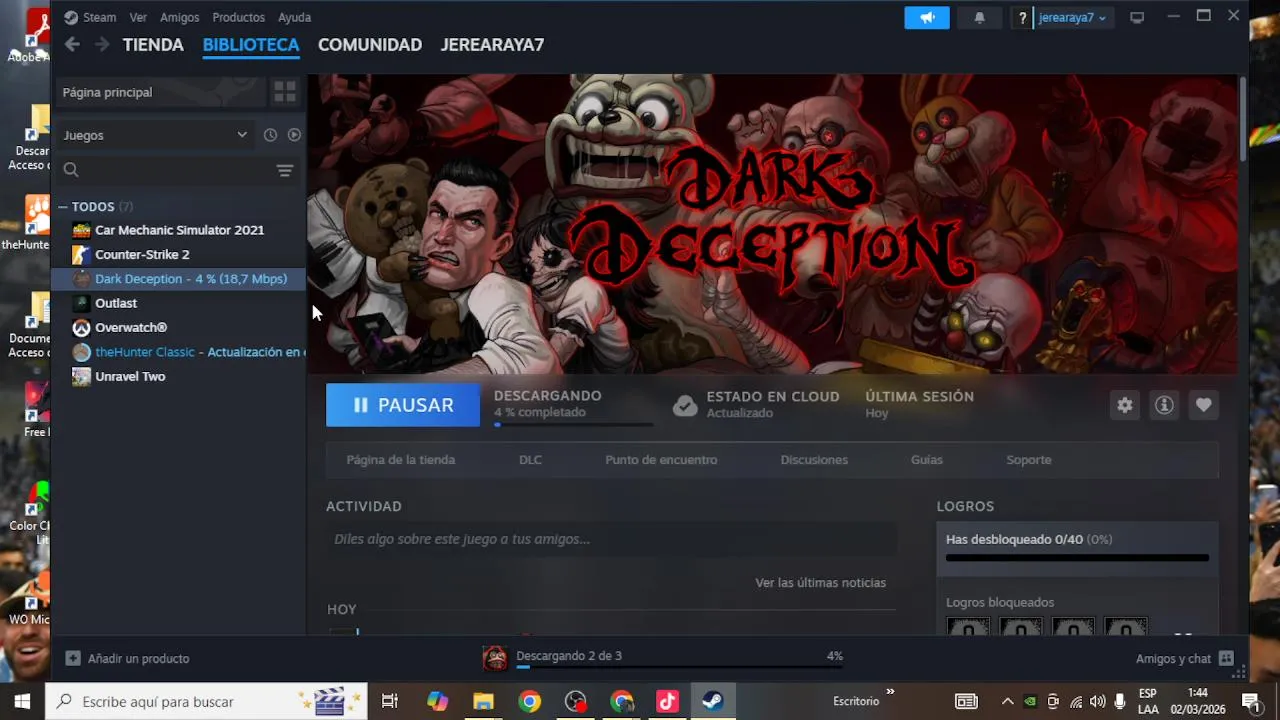This screenshot has width=1280, height=720.
Task: Launch File Explorer from taskbar
Action: pos(483,702)
